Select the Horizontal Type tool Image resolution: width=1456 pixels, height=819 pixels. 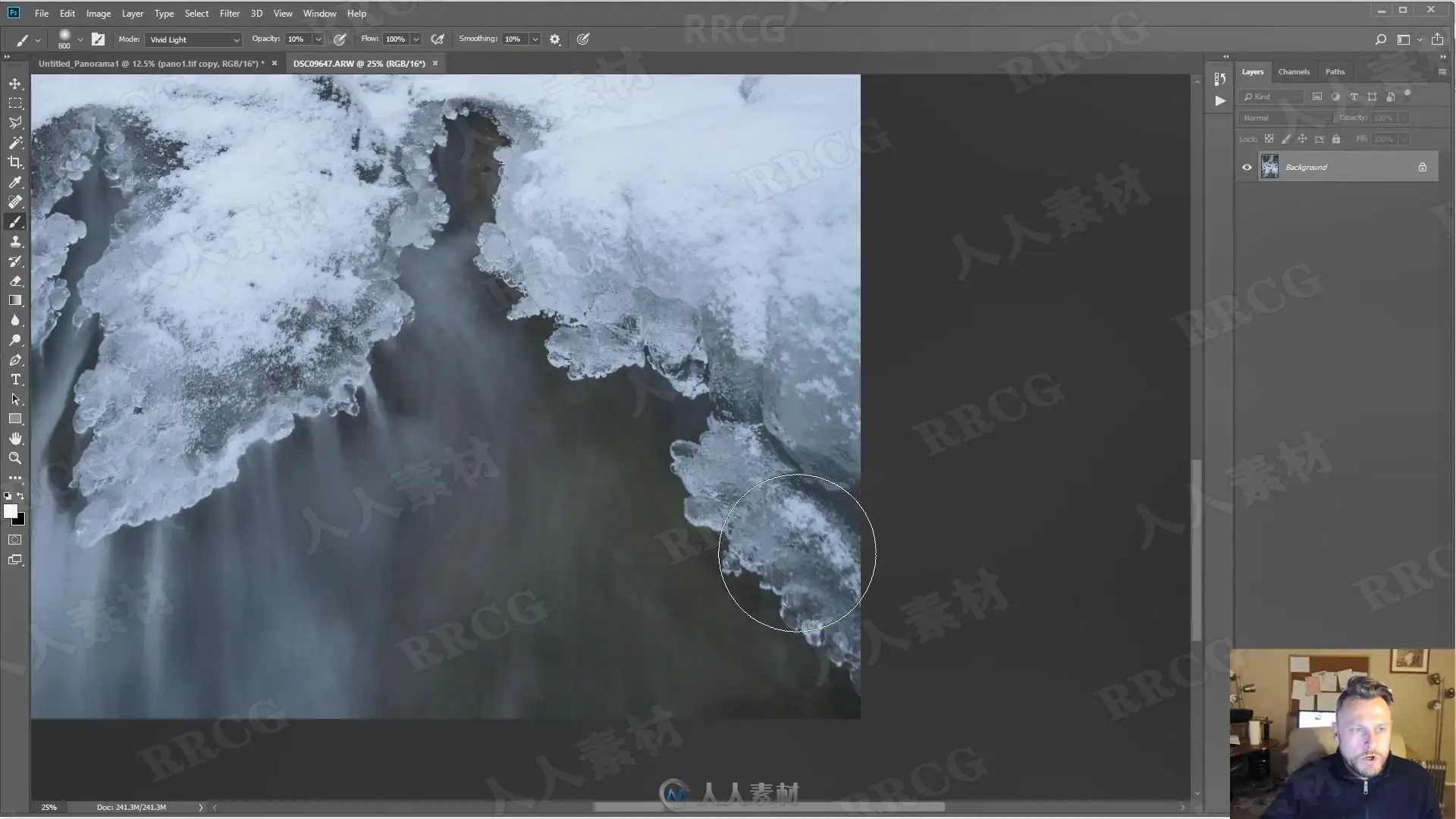coord(15,379)
